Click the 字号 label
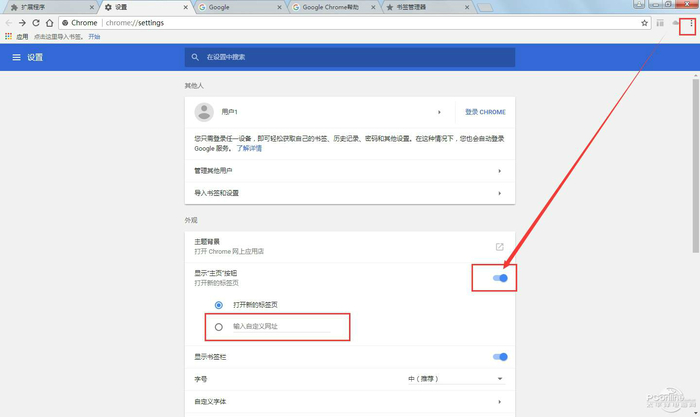700x417 pixels. click(x=200, y=379)
